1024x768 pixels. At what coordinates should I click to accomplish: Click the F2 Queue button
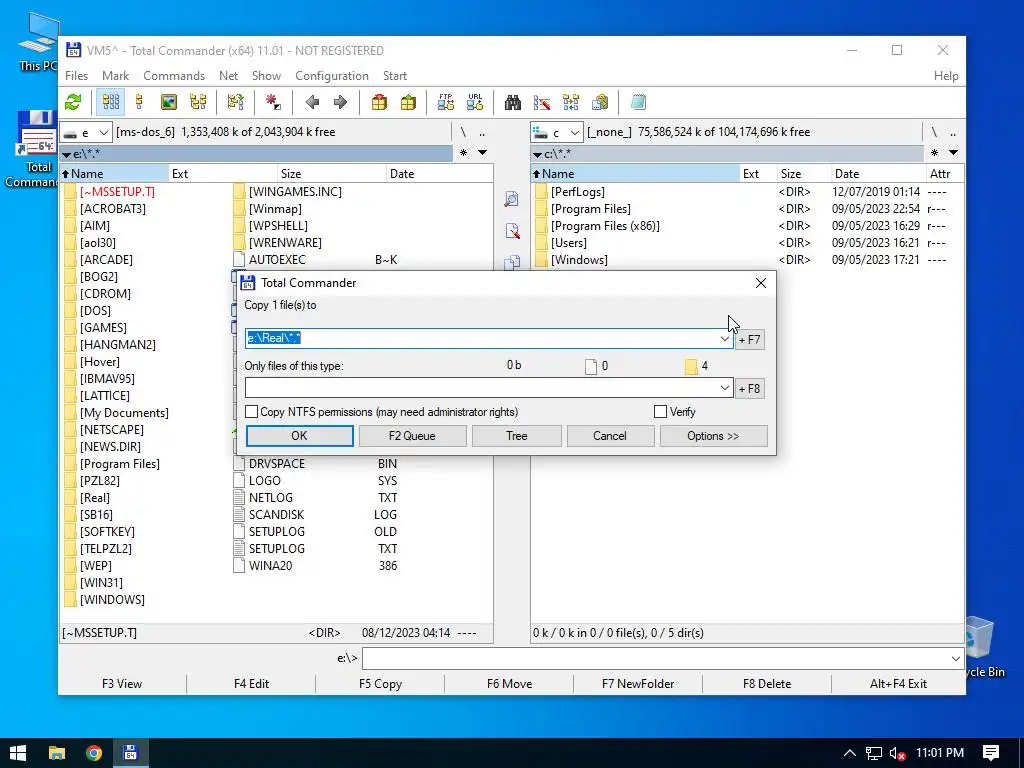(412, 436)
